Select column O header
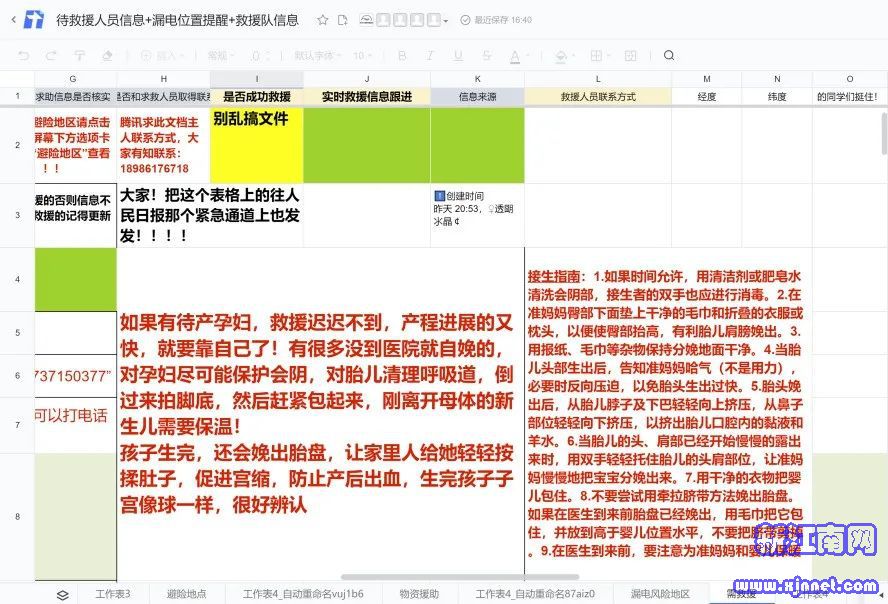This screenshot has width=888, height=604. 849,79
